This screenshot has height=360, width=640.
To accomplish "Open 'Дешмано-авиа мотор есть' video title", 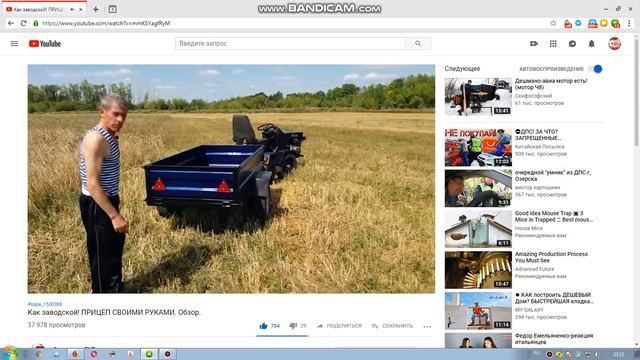I will click(551, 84).
